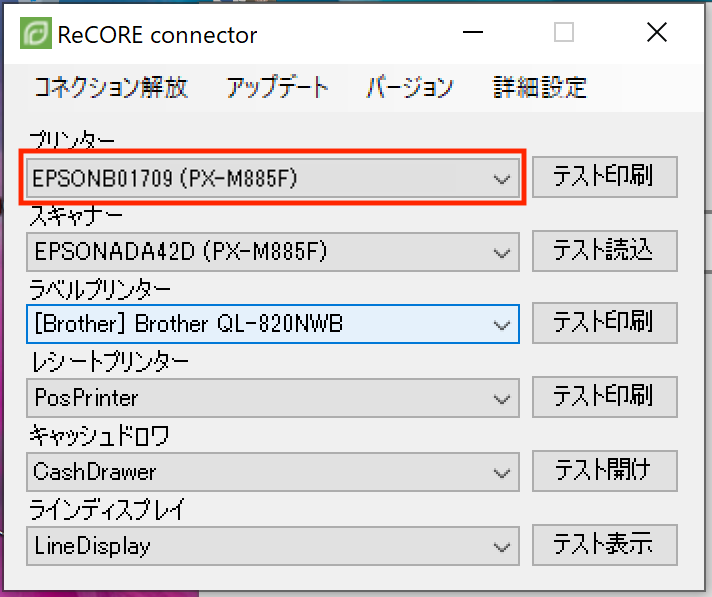Click the テスト読込 scanner button
Viewport: 712px width, 597px height.
pos(604,249)
